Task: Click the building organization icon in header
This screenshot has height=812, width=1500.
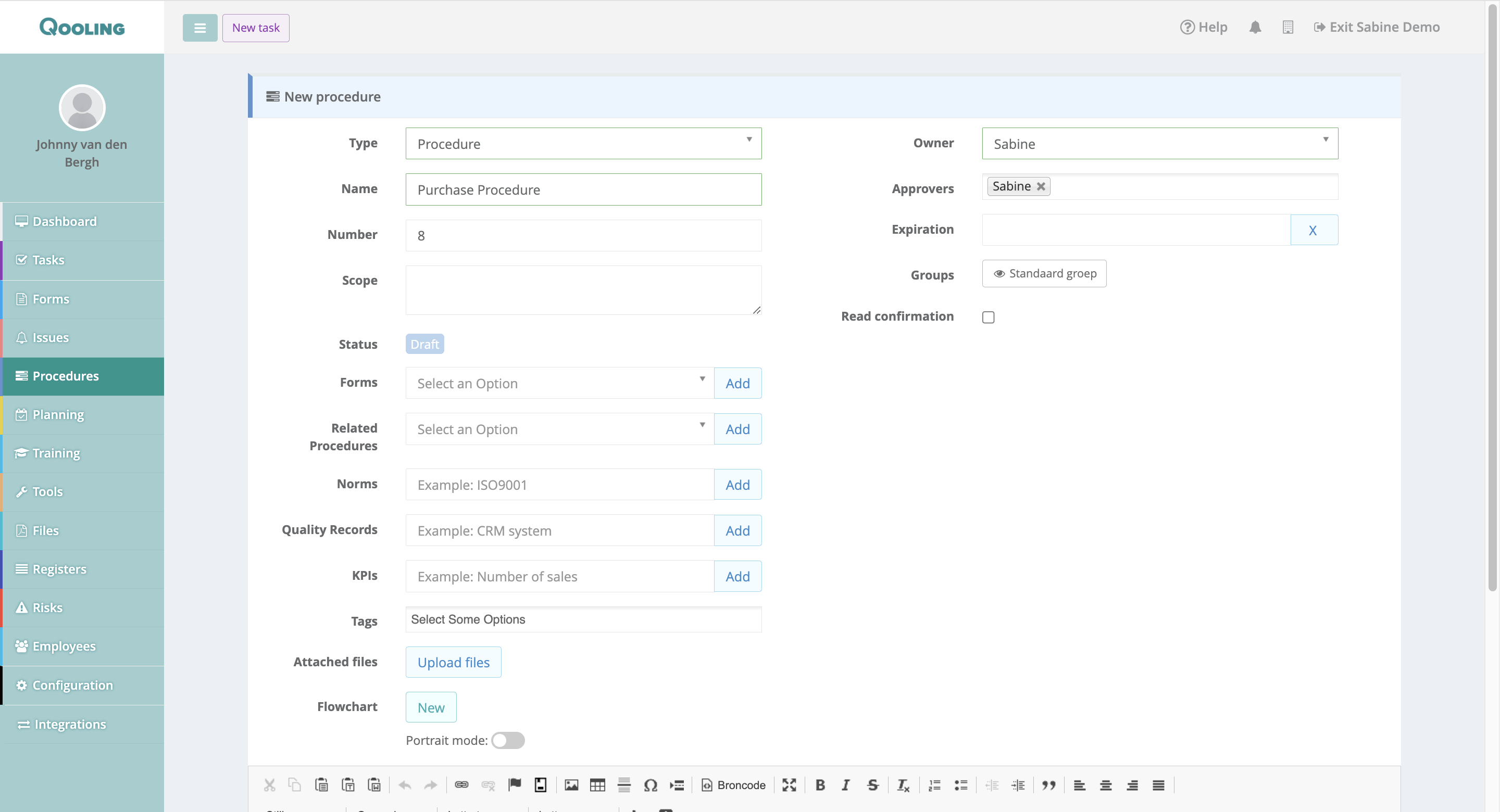Action: click(1287, 28)
